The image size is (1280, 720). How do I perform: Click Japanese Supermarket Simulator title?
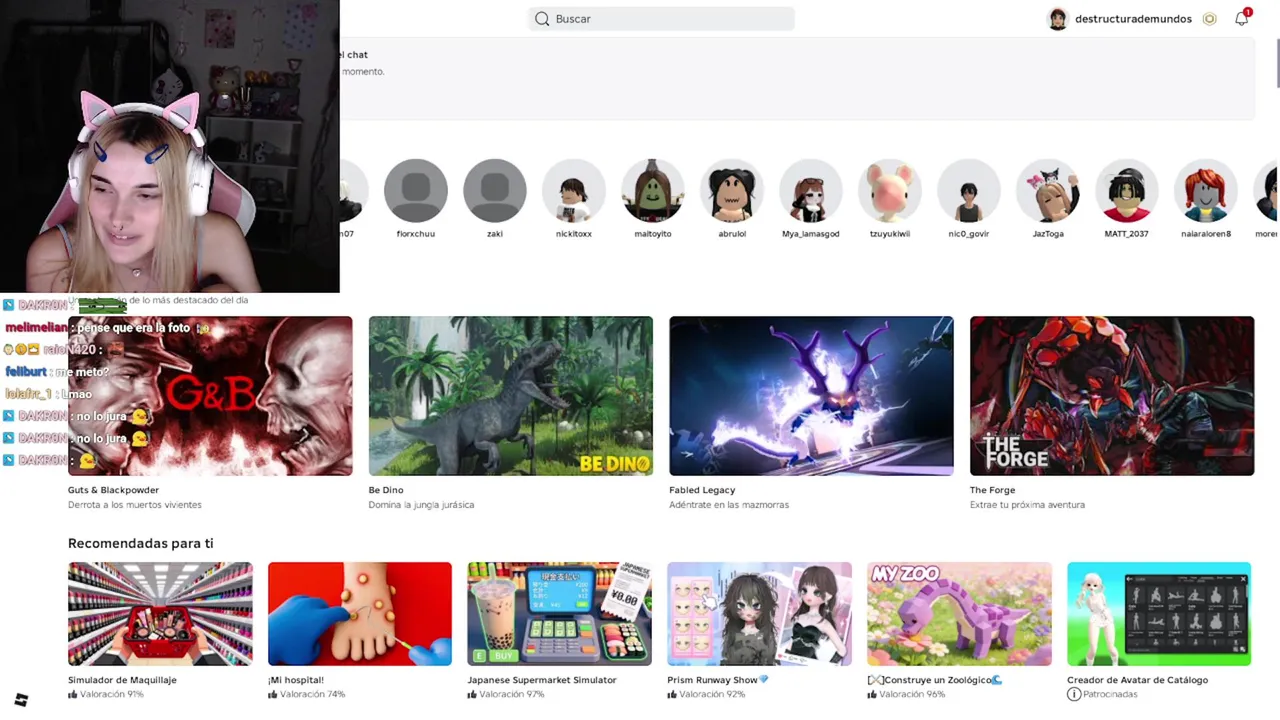pos(542,680)
